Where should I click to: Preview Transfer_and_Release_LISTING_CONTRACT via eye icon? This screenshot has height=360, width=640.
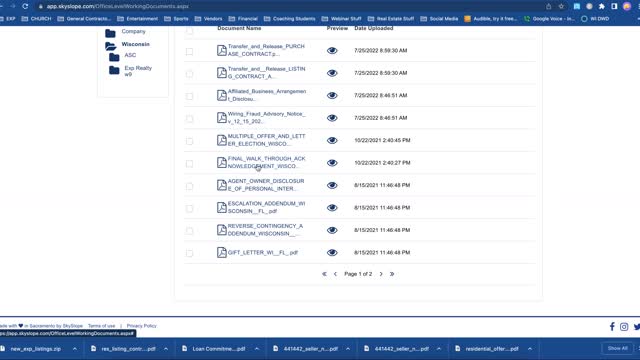[332, 73]
